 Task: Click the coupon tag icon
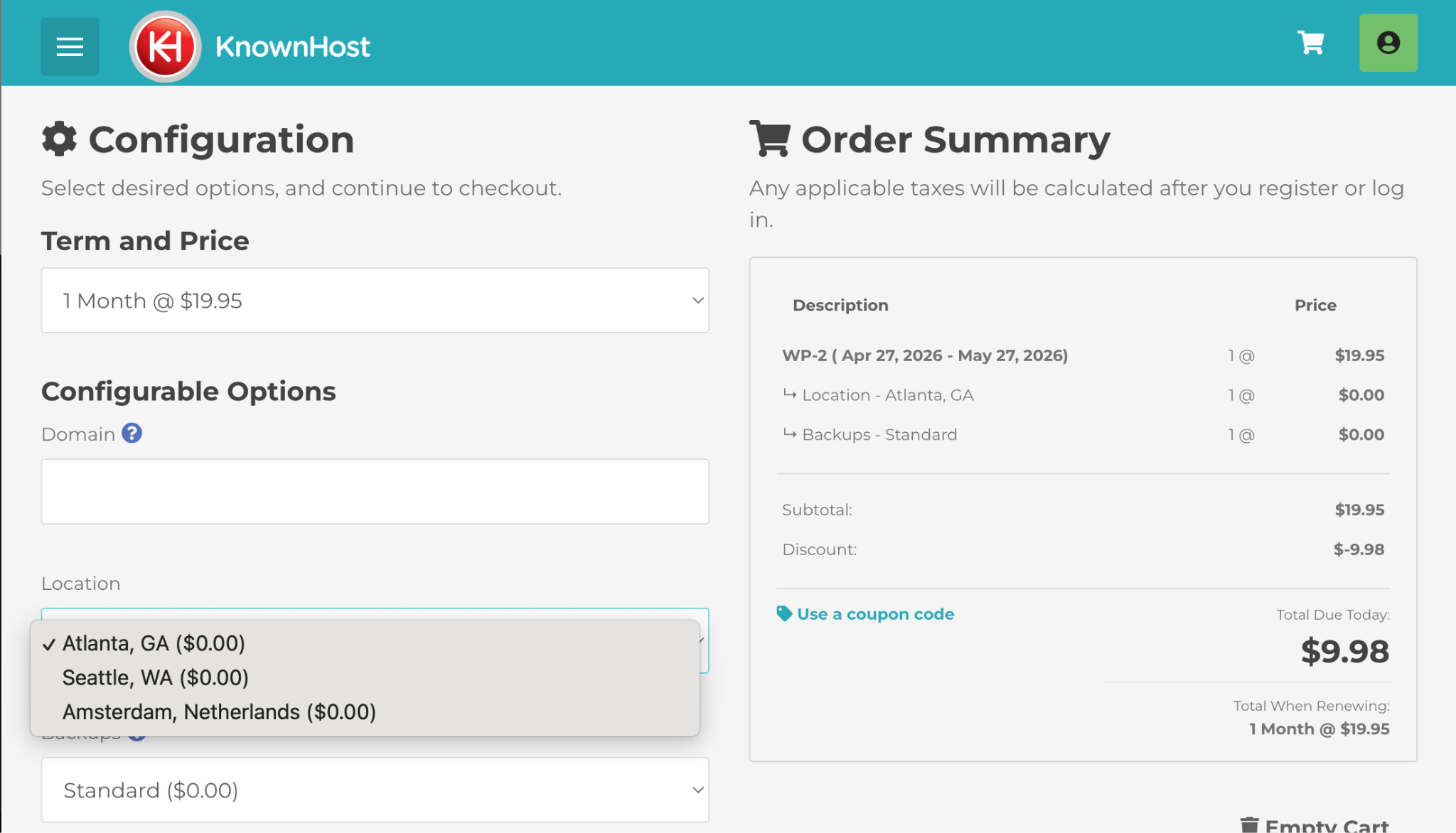tap(784, 613)
